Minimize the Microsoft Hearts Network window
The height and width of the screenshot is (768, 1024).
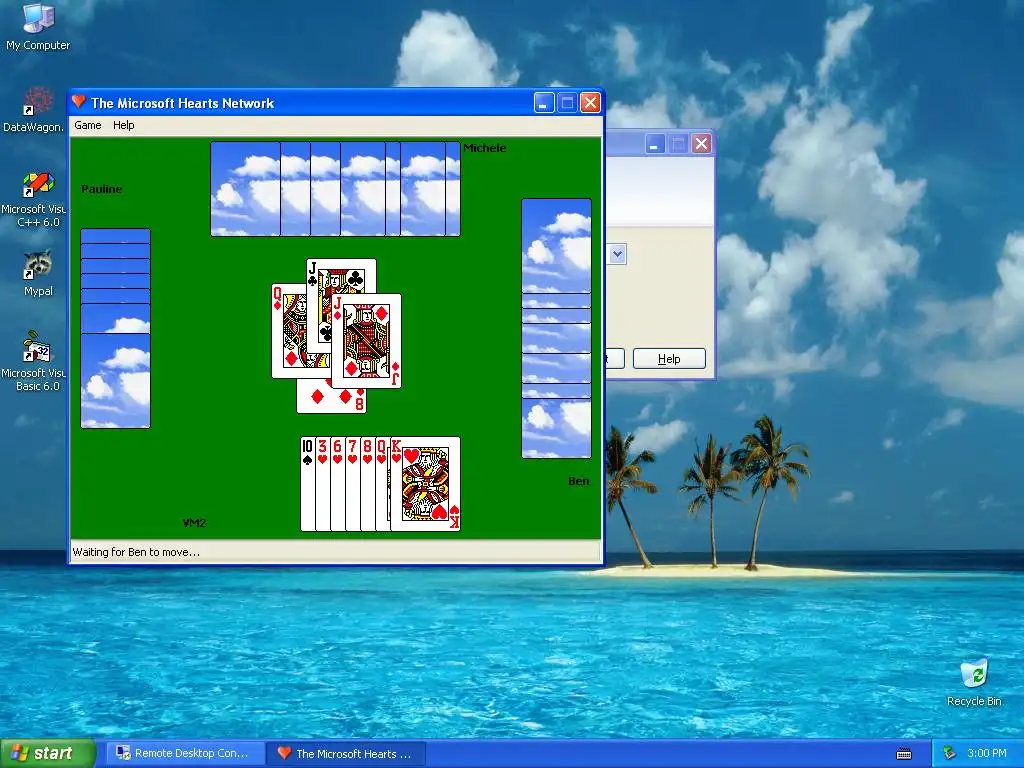click(x=544, y=103)
